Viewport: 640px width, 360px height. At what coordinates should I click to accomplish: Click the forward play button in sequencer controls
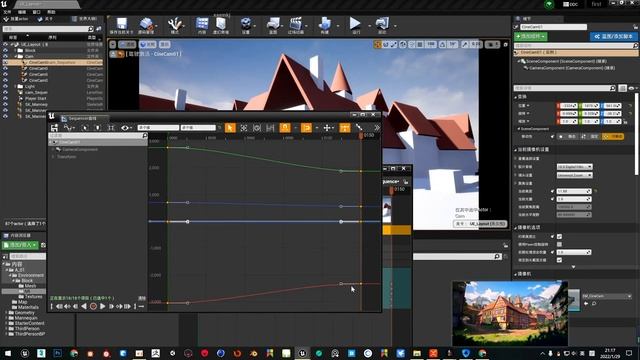coord(102,306)
